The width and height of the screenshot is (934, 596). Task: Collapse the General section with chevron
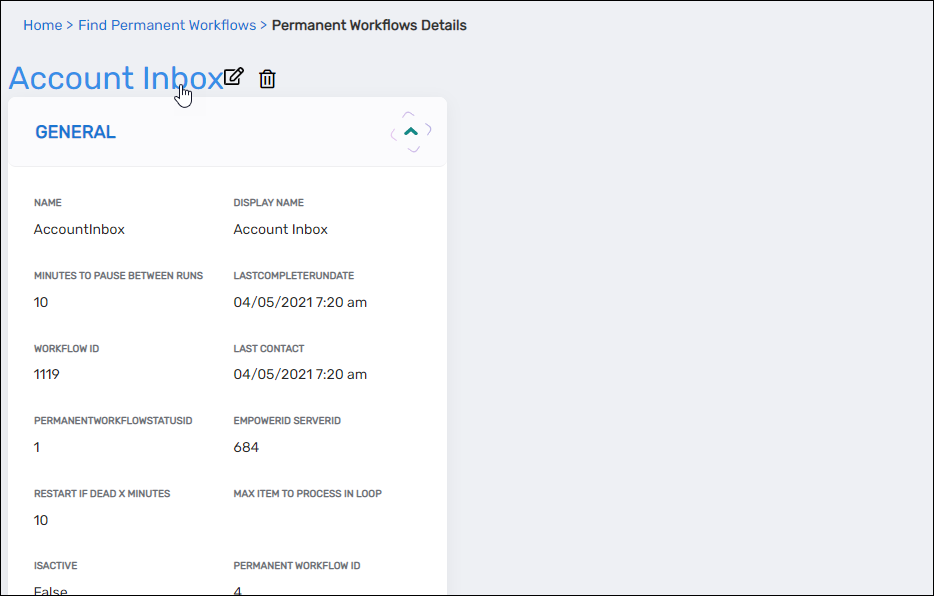[x=411, y=132]
